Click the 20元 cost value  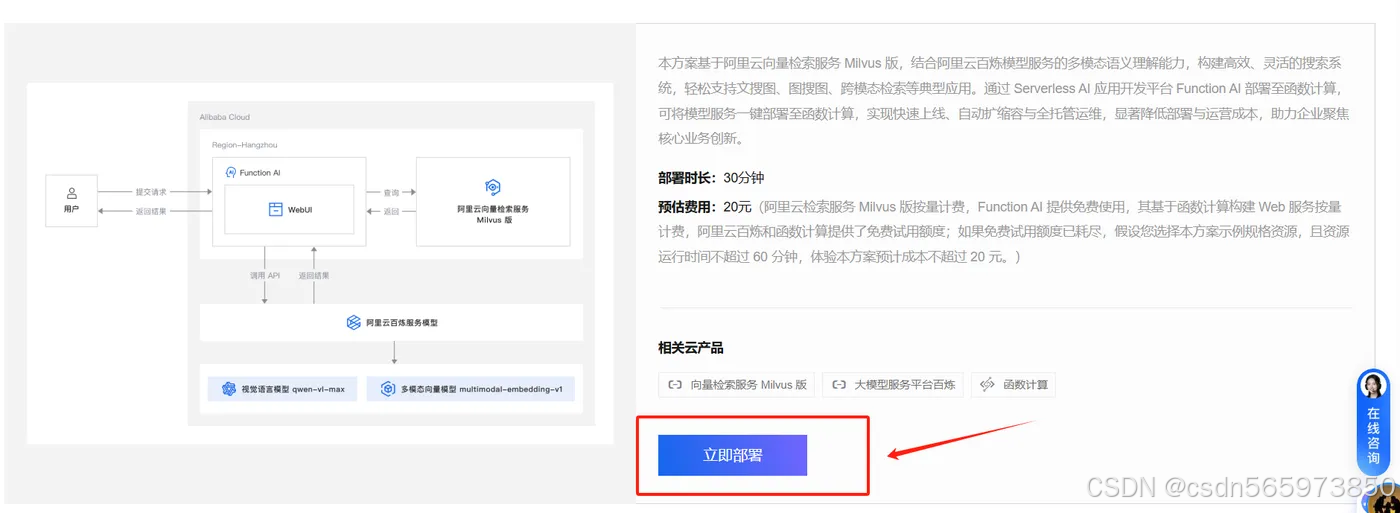tap(738, 207)
